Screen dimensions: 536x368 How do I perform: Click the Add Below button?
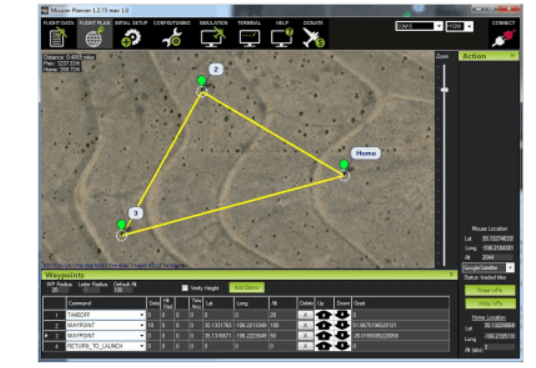[246, 288]
